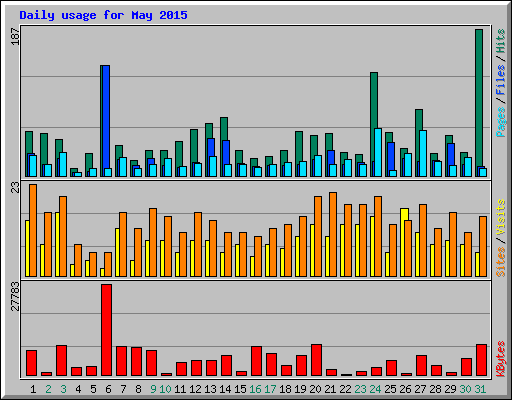Click the day 24 x-axis label

click(375, 389)
